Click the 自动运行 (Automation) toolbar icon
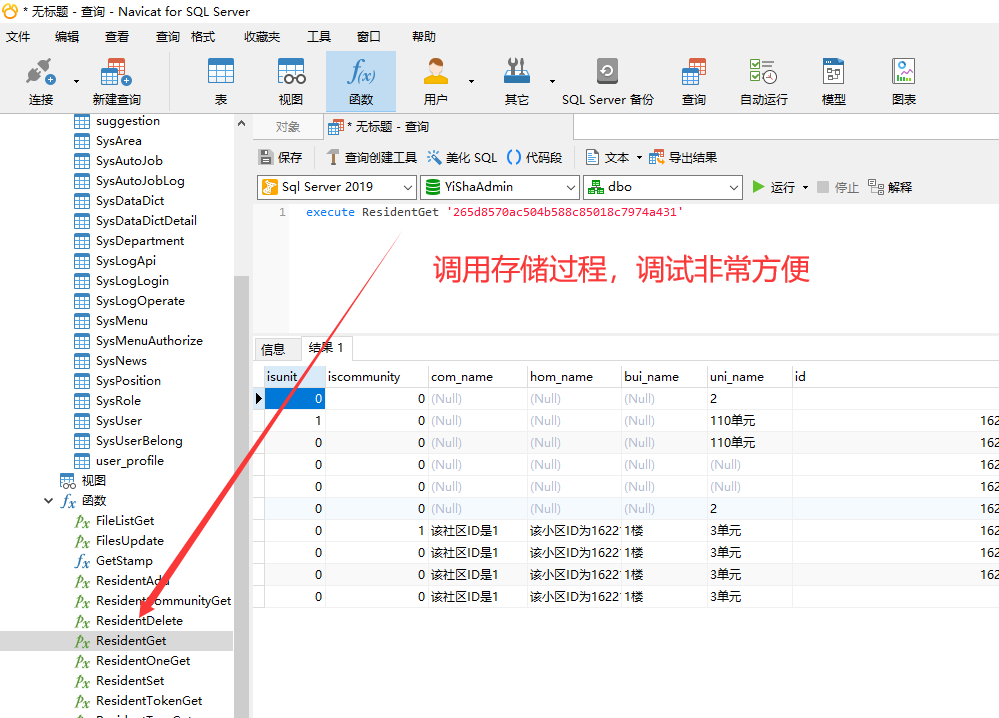 tap(763, 82)
